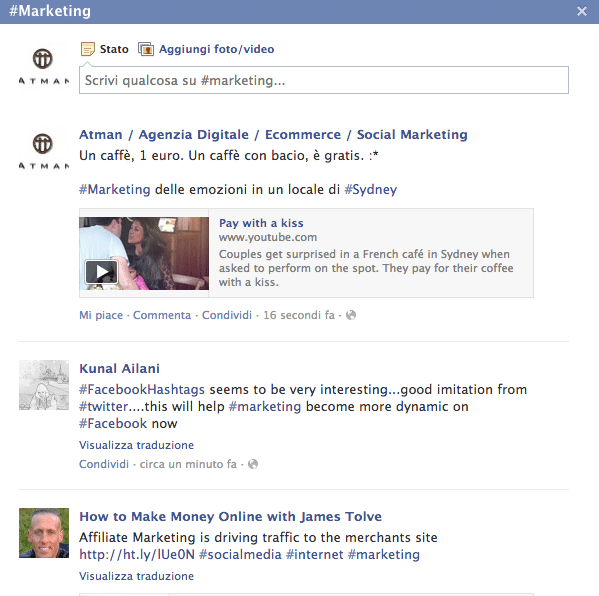Viewport: 599px width, 596px height.
Task: Select the Stato tab
Action: pyautogui.click(x=114, y=49)
